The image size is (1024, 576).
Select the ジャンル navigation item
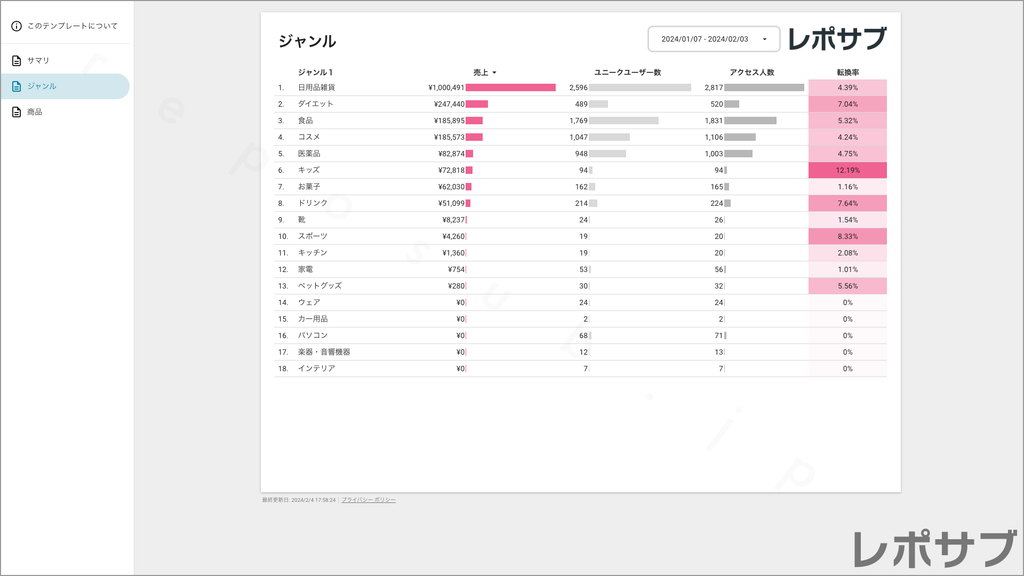coord(42,86)
